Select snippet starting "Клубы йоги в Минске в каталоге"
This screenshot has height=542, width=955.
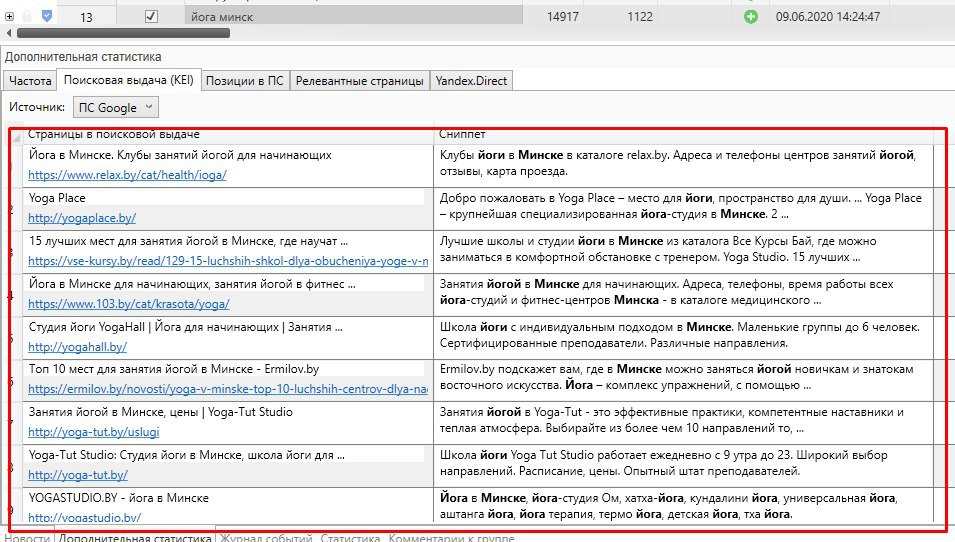pos(677,163)
